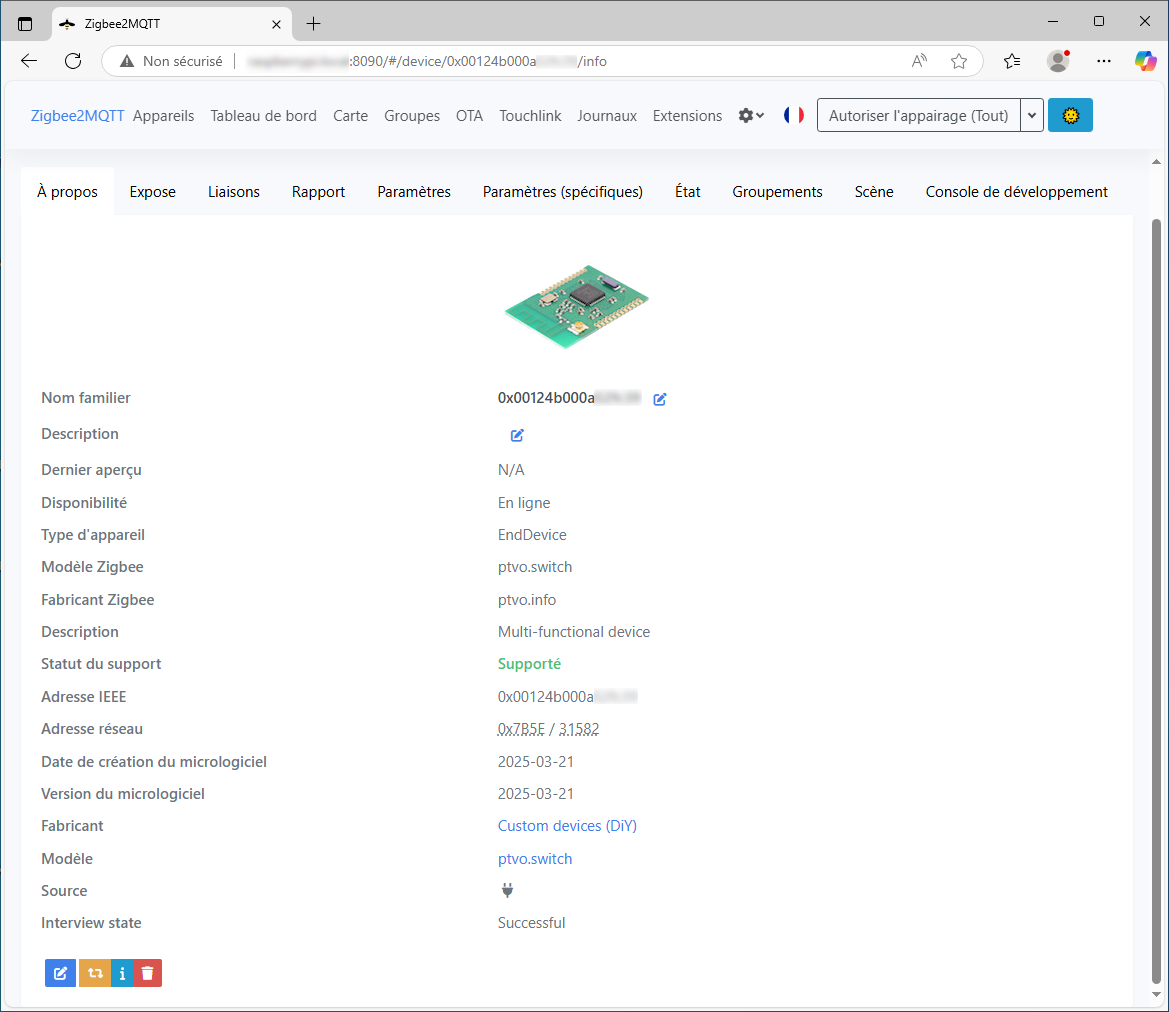The width and height of the screenshot is (1169, 1012).
Task: Open the Touchlink page
Action: pos(530,116)
